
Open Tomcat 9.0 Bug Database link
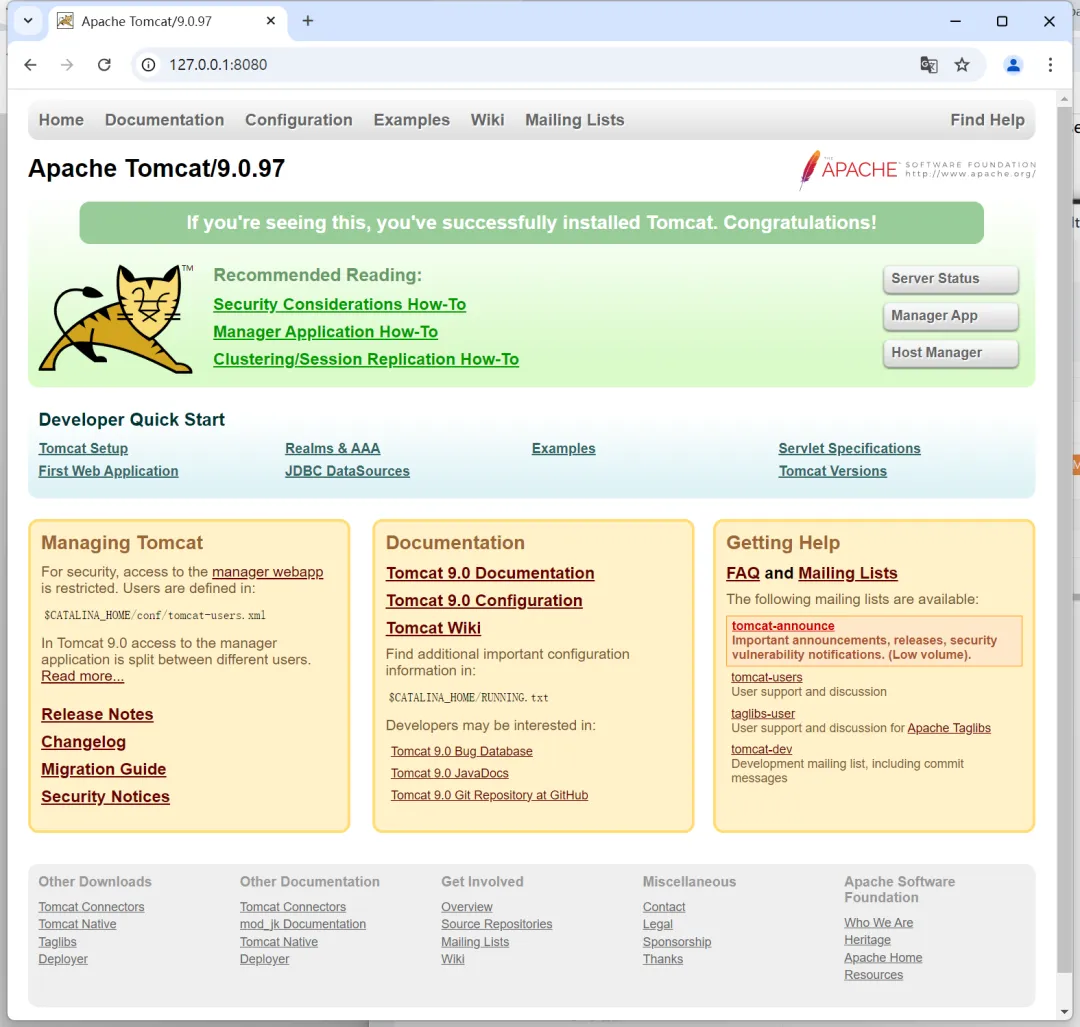click(x=461, y=751)
